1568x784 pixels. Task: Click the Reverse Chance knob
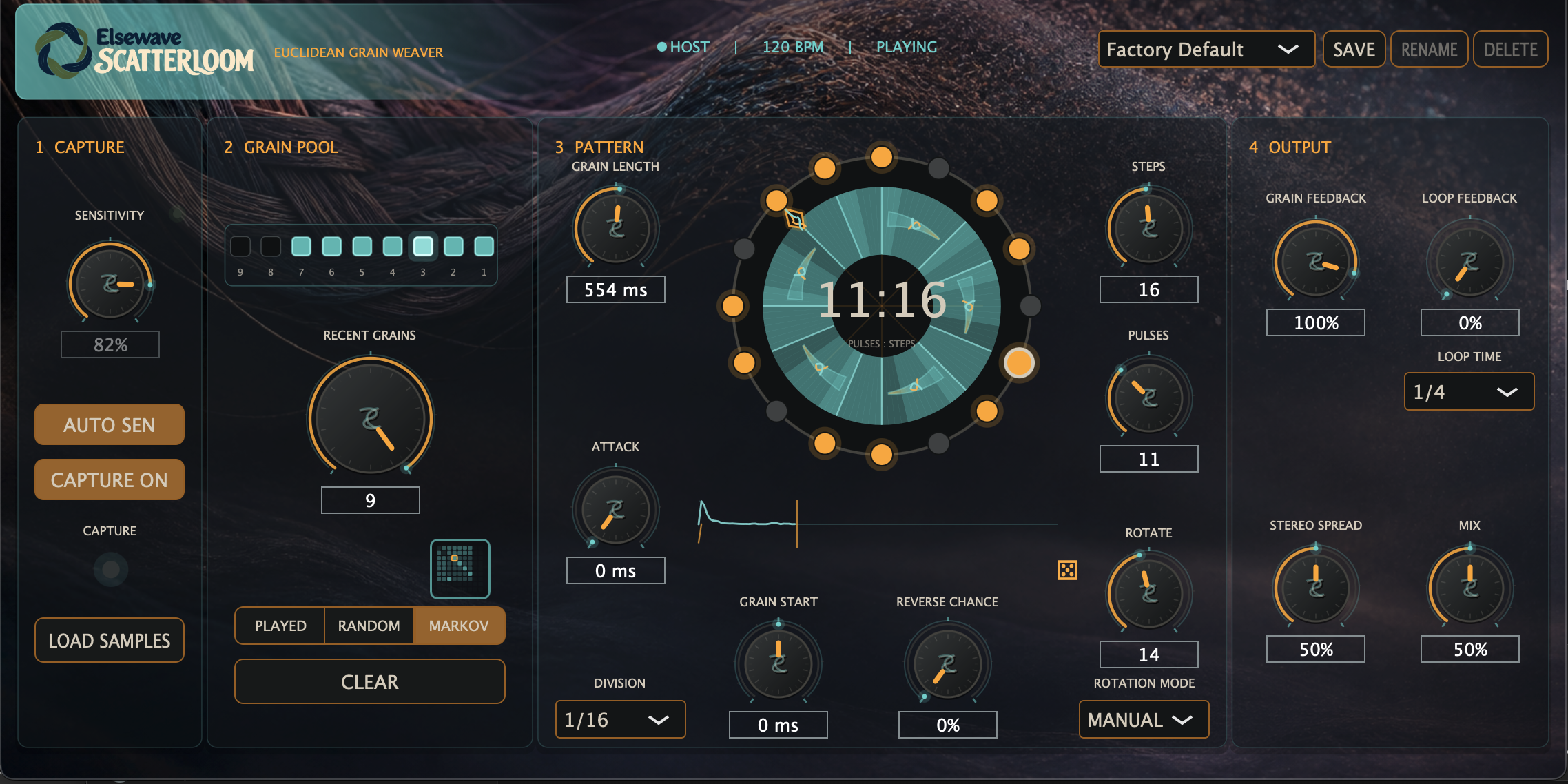click(x=947, y=663)
